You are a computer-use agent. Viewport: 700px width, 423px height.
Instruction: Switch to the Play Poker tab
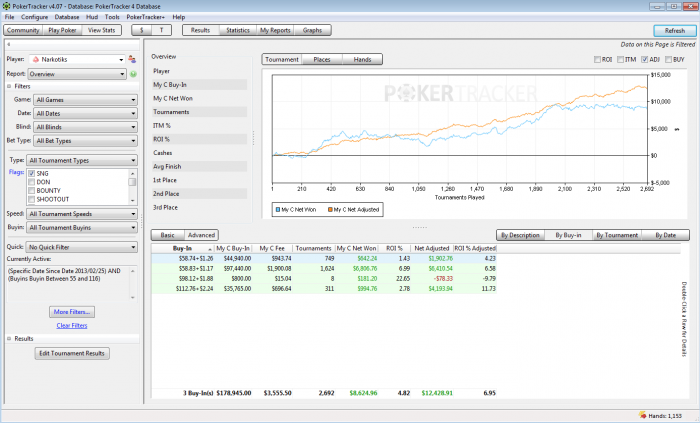point(62,30)
